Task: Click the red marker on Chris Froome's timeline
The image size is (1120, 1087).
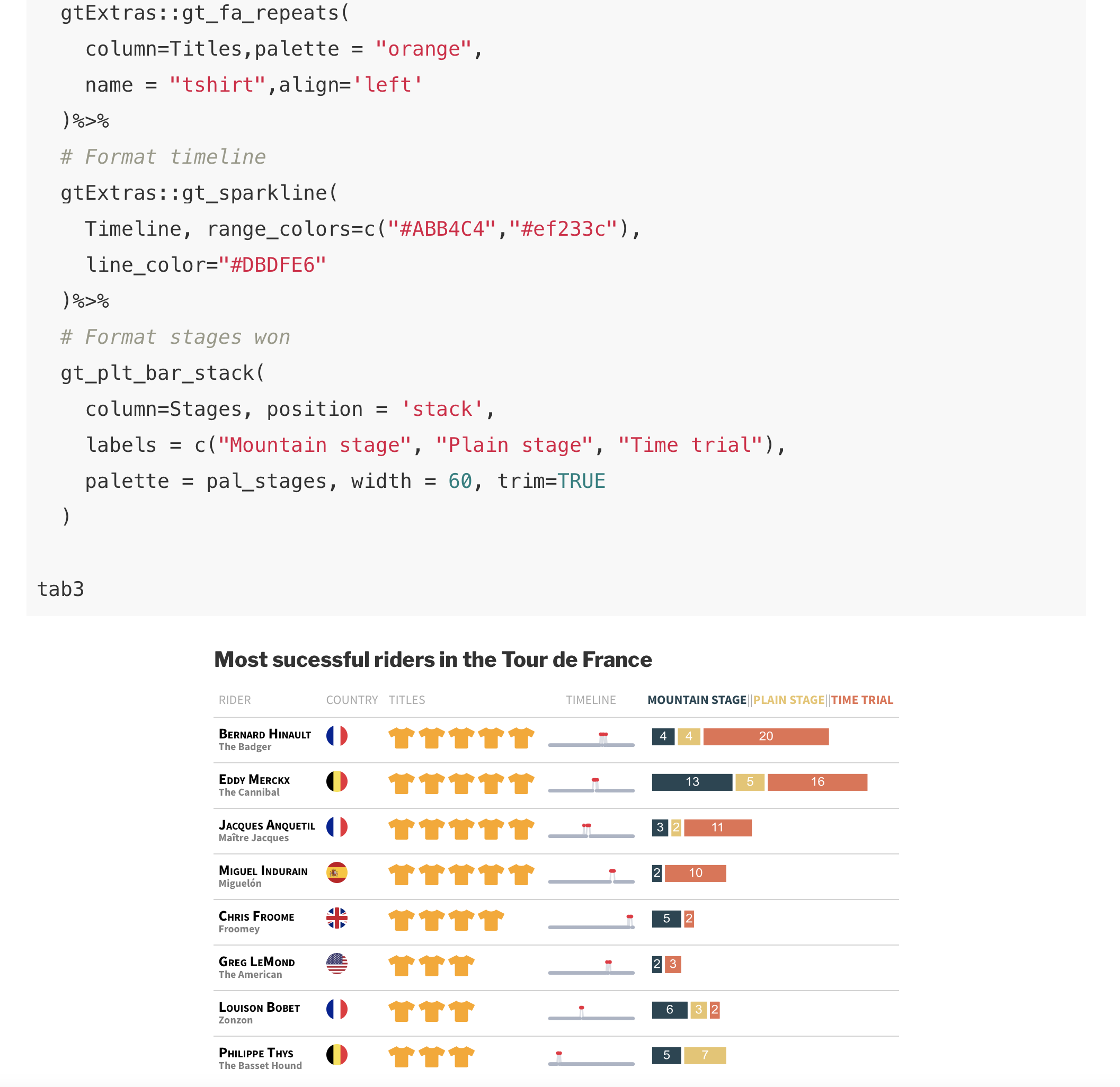Action: (630, 917)
